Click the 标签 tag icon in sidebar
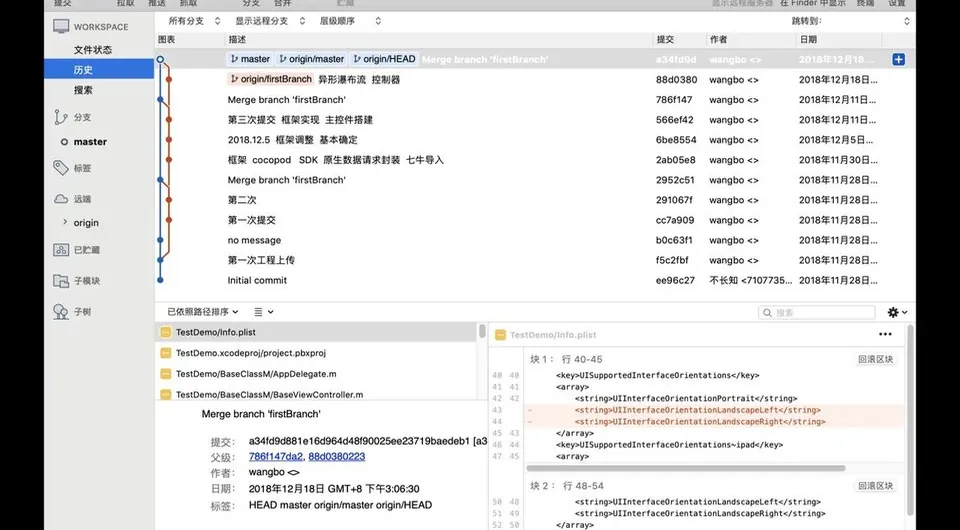This screenshot has height=530, width=960. [x=61, y=168]
